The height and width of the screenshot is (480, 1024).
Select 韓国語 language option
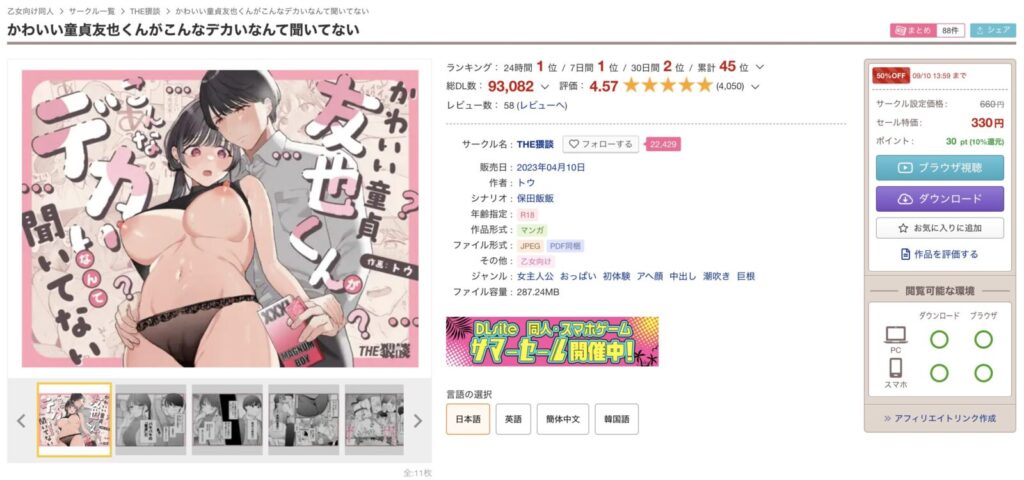coord(616,419)
